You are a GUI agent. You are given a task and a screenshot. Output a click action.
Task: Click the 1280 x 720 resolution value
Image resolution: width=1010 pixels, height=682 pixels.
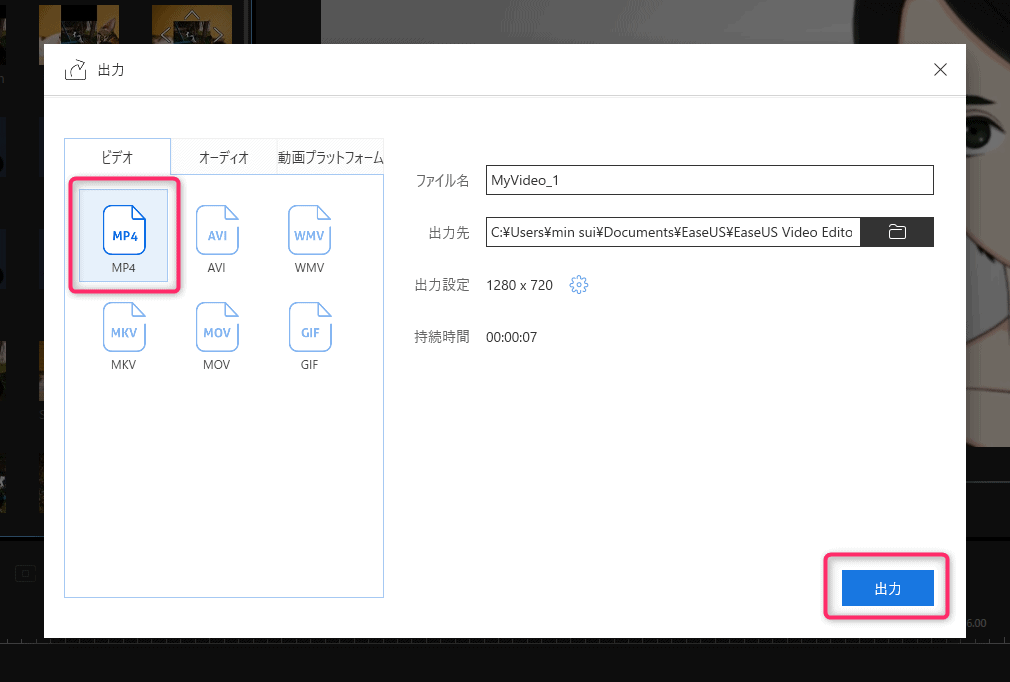[519, 285]
